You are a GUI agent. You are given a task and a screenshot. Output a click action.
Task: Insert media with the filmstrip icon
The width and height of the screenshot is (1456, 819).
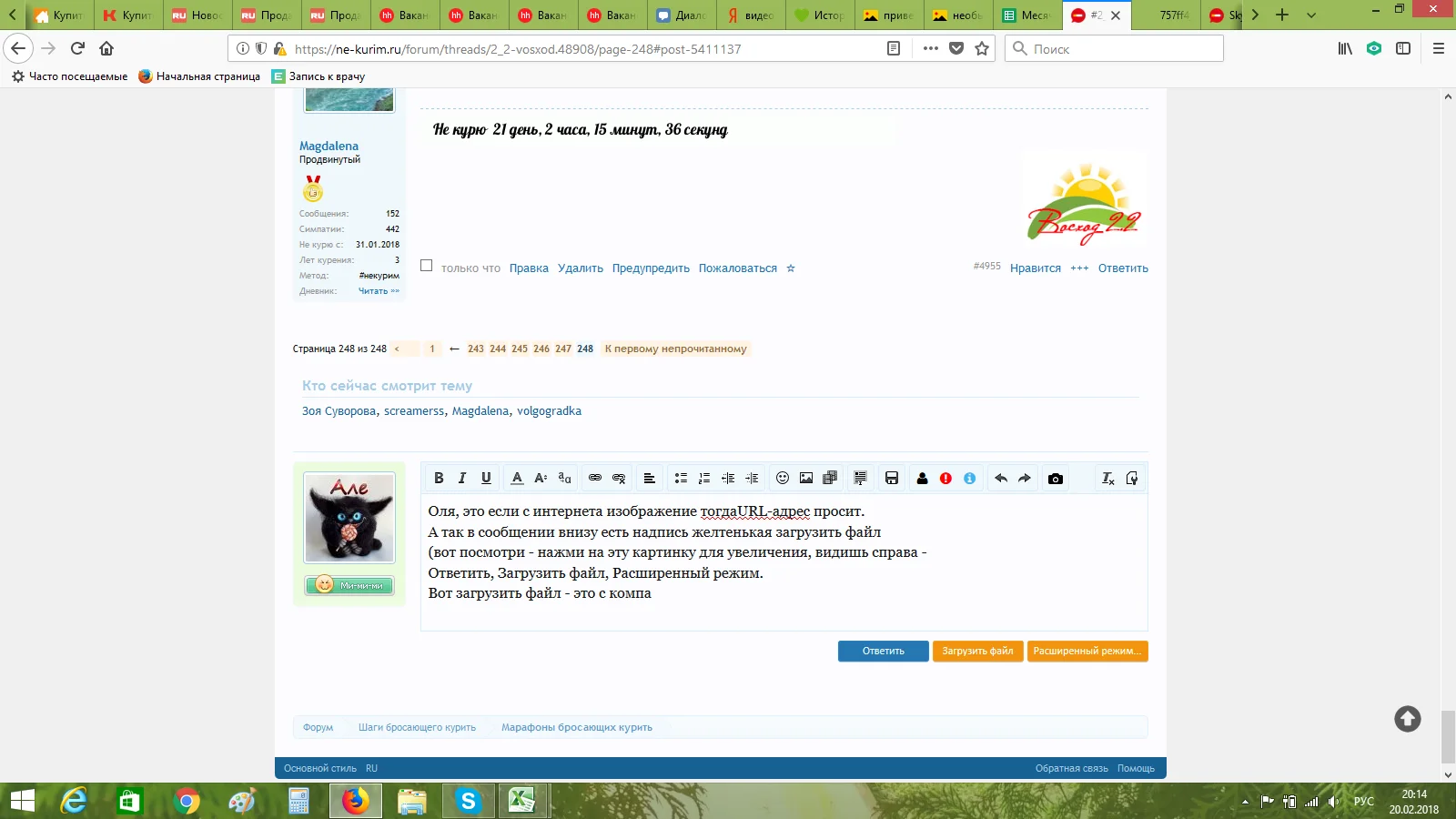(x=830, y=478)
